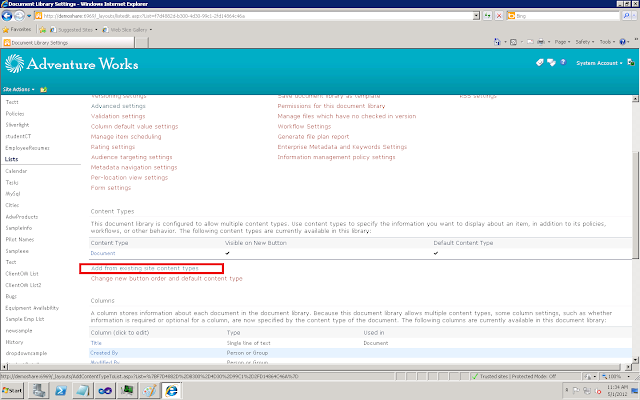Open Information management policy settings link
This screenshot has width=640, height=400.
[x=336, y=157]
